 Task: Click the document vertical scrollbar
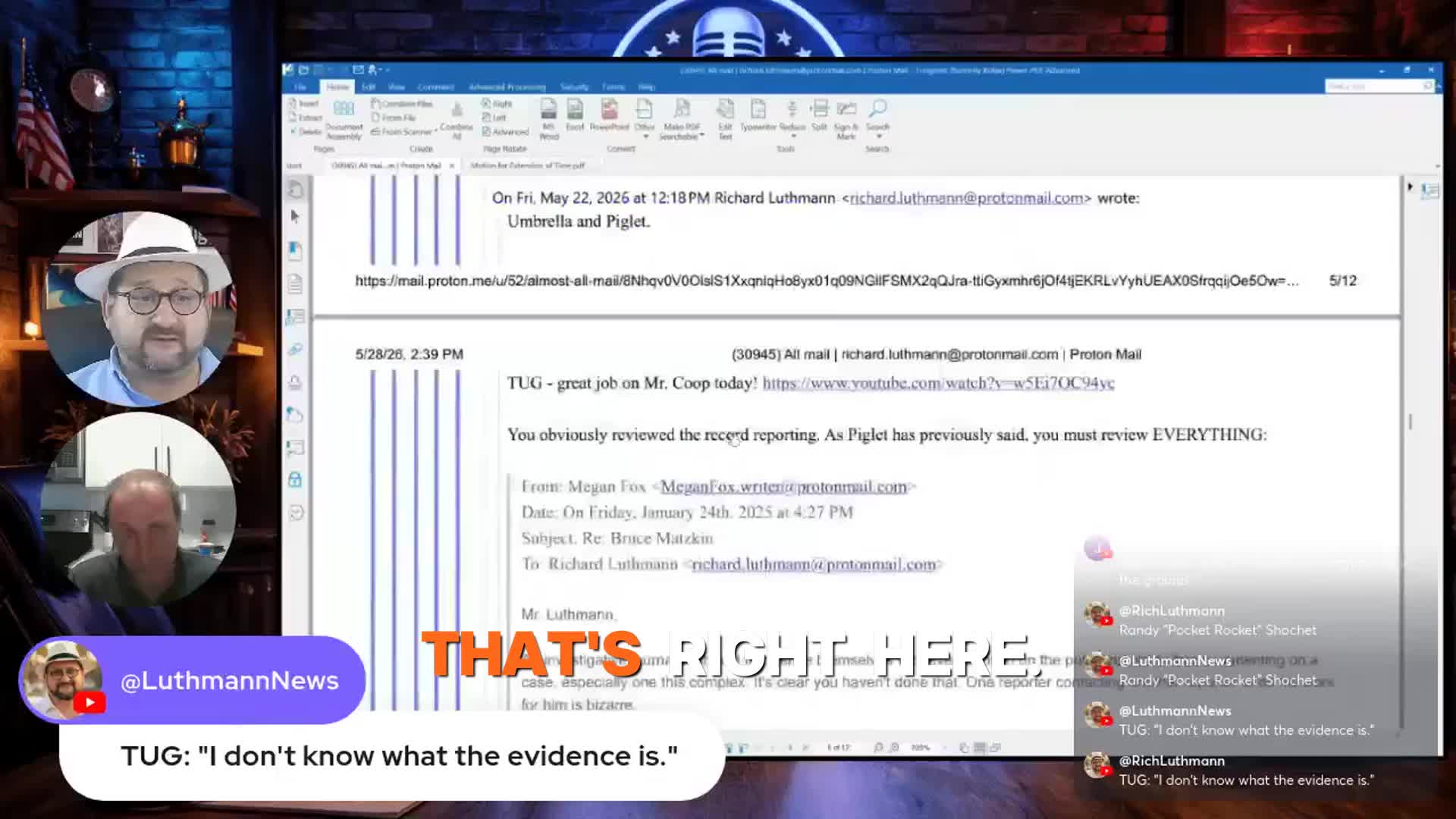(1410, 422)
